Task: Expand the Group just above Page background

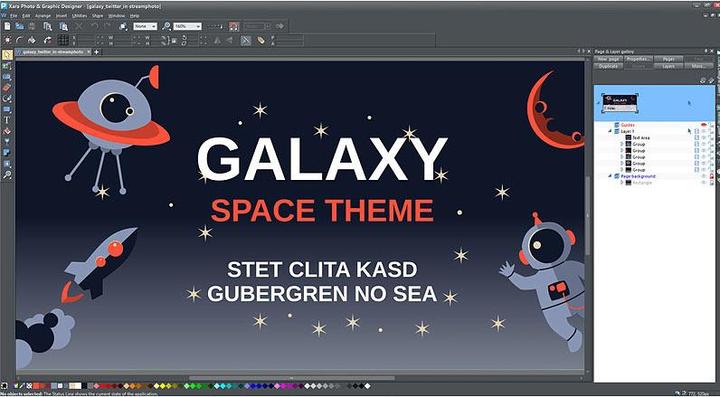Action: [x=622, y=170]
